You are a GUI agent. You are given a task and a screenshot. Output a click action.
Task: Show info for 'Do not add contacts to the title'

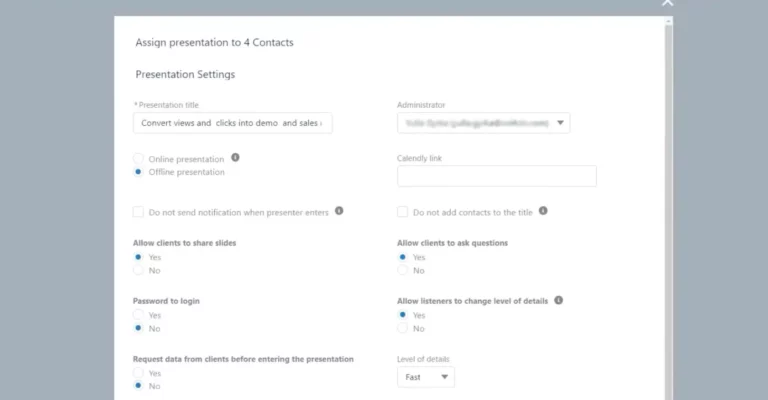(543, 211)
